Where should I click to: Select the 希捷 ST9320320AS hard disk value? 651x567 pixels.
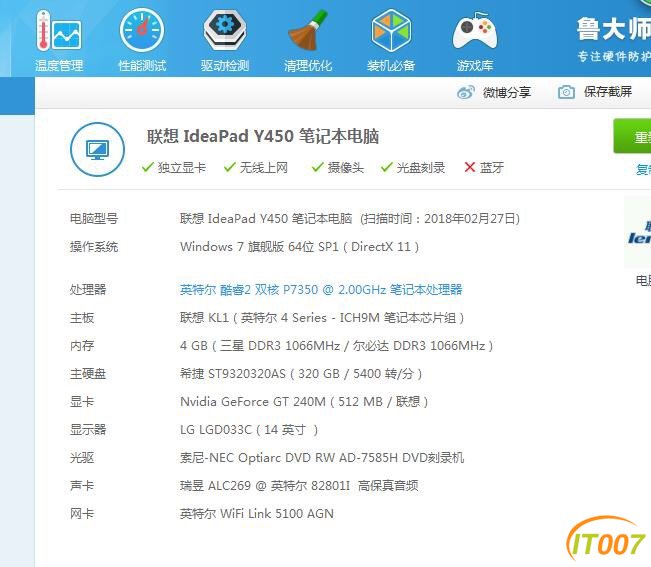pos(301,374)
